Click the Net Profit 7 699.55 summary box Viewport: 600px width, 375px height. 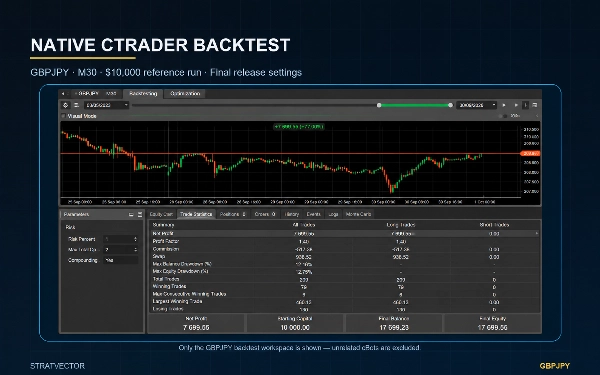196,323
